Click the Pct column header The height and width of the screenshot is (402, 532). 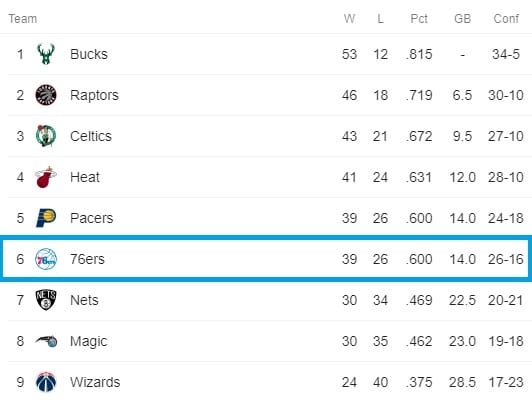pyautogui.click(x=419, y=18)
